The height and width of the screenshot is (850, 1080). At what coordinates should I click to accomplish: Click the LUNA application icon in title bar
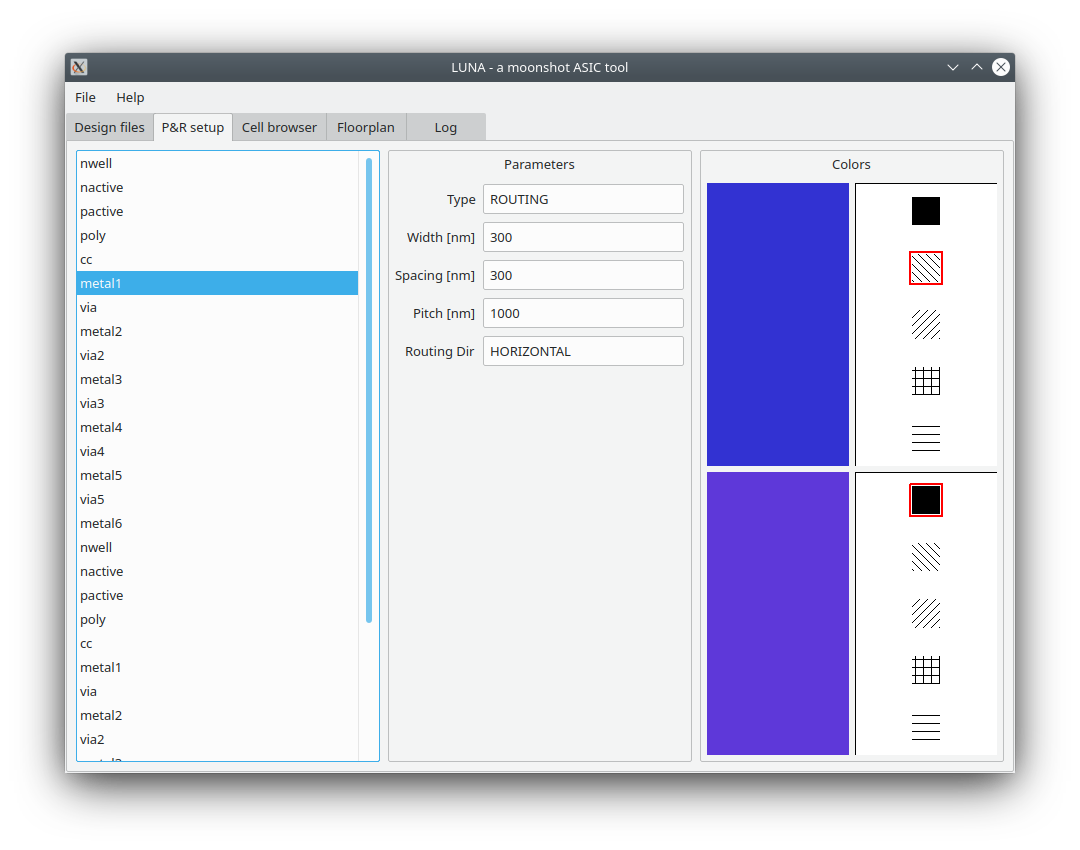pos(79,67)
